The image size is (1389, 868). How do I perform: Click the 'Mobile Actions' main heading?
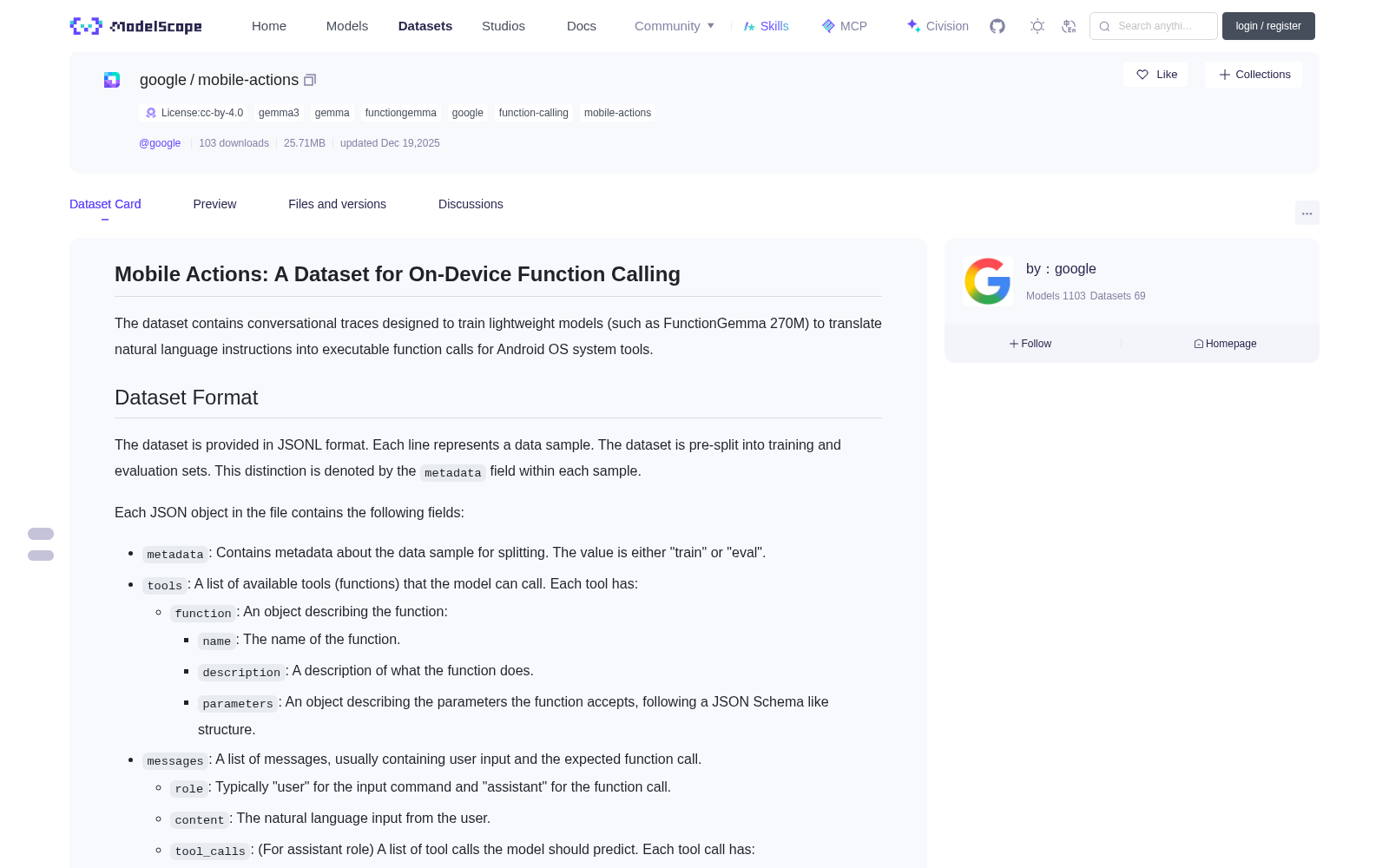tap(398, 274)
